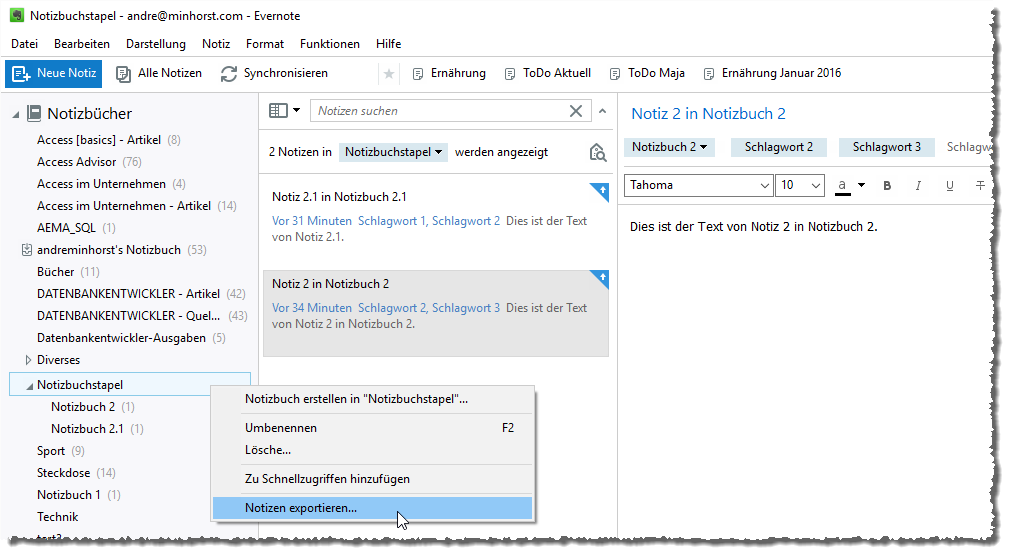Open Alle Notizen from toolbar

159,74
